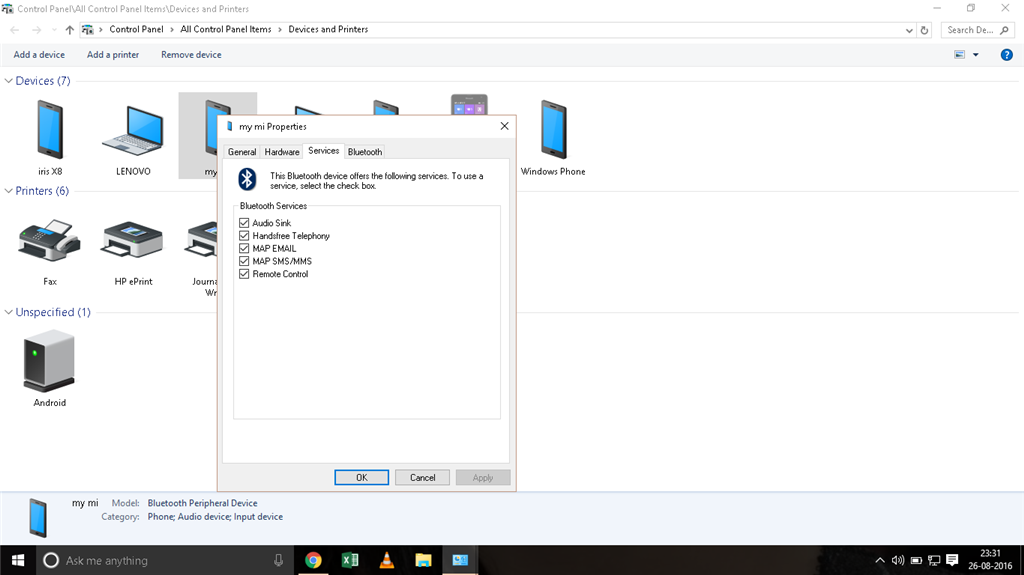Click the my mi details pane thumbnail

coord(38,518)
